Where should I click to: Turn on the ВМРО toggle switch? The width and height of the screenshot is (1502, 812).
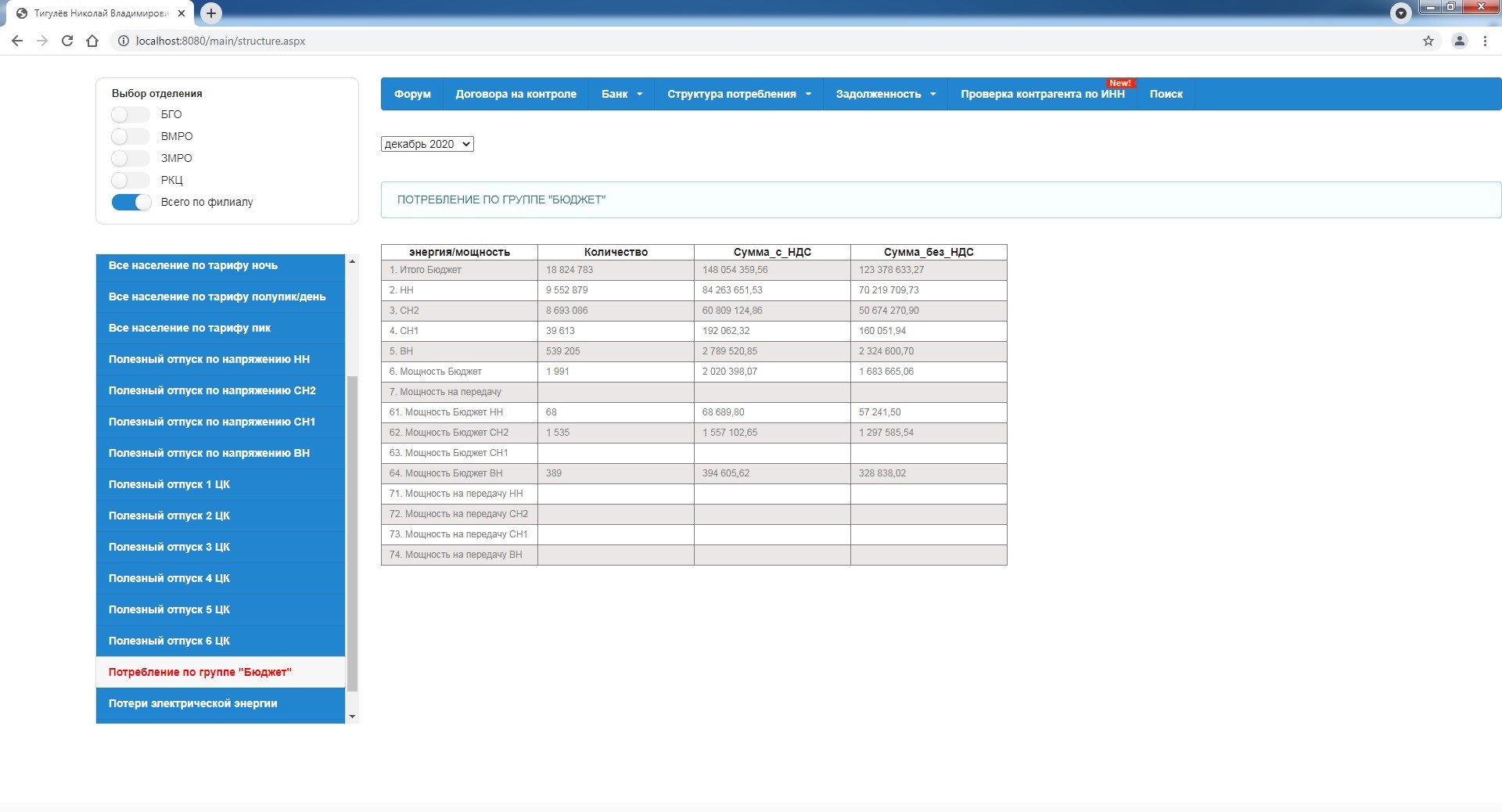click(x=130, y=136)
